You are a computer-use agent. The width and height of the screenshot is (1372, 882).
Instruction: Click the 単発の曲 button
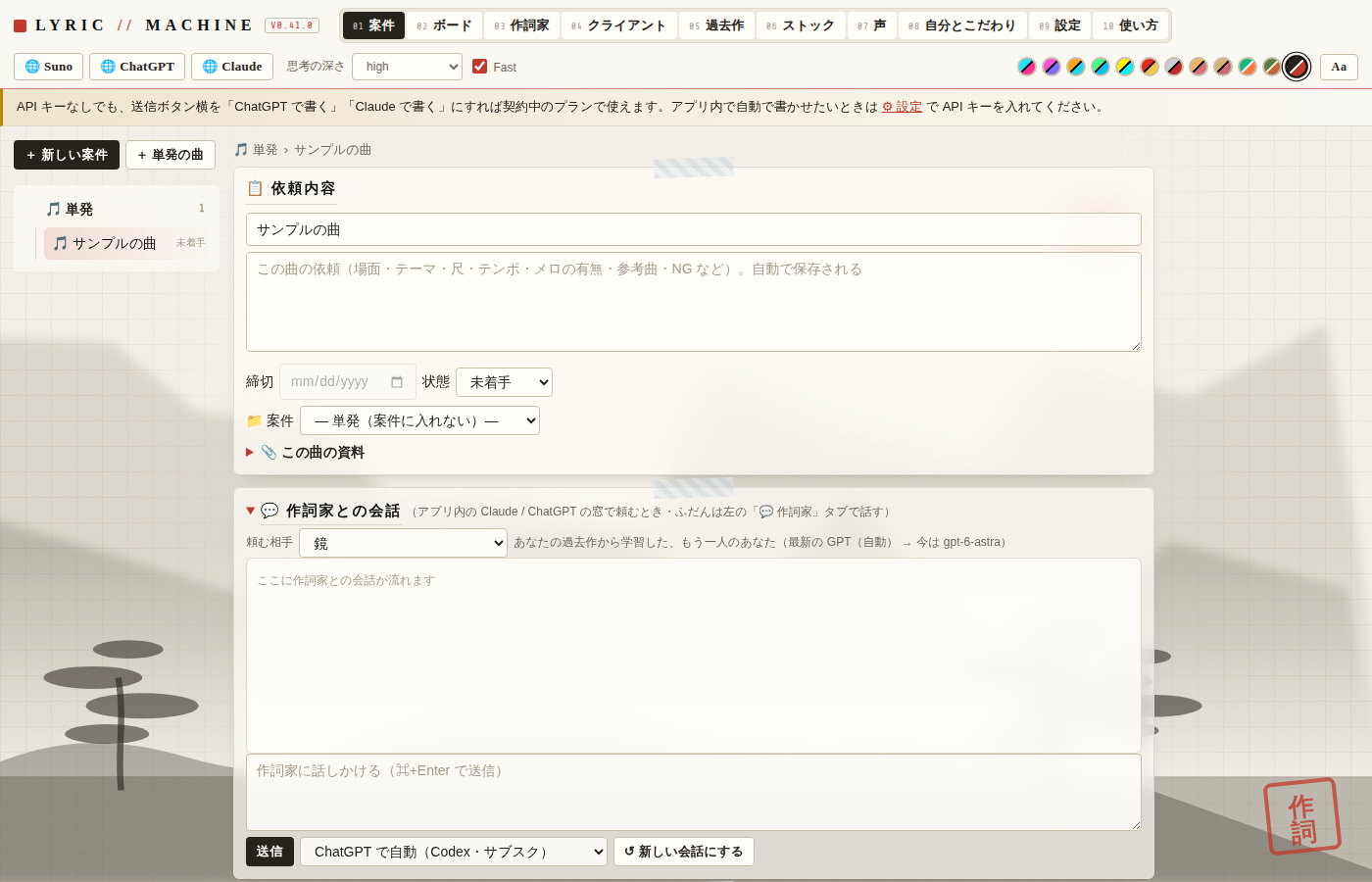pyautogui.click(x=171, y=155)
